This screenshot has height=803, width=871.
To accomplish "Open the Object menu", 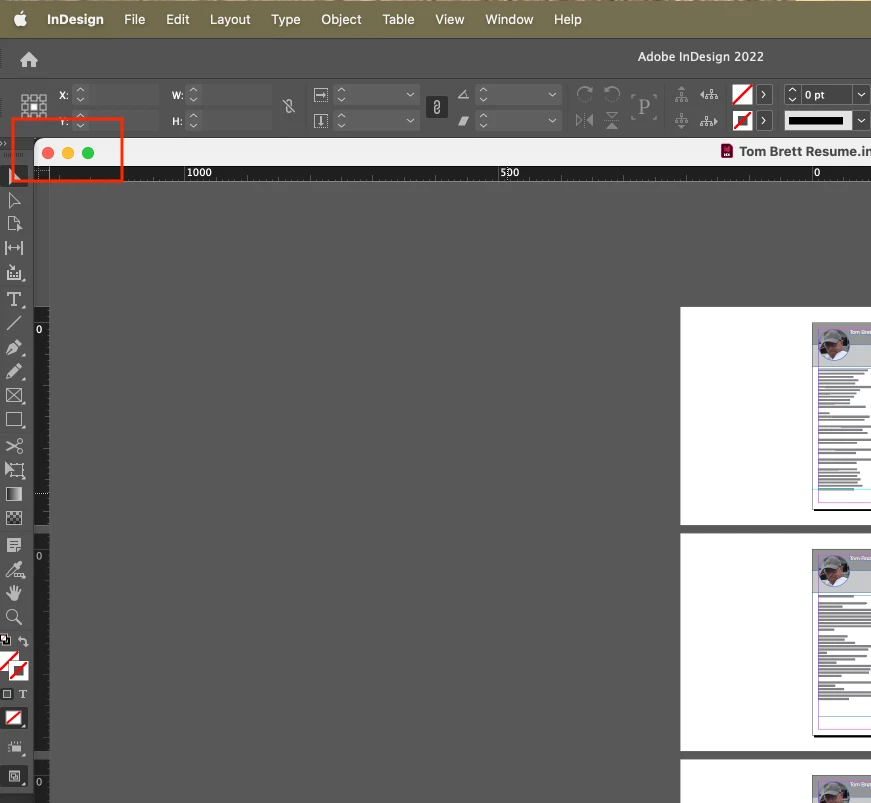I will [341, 19].
